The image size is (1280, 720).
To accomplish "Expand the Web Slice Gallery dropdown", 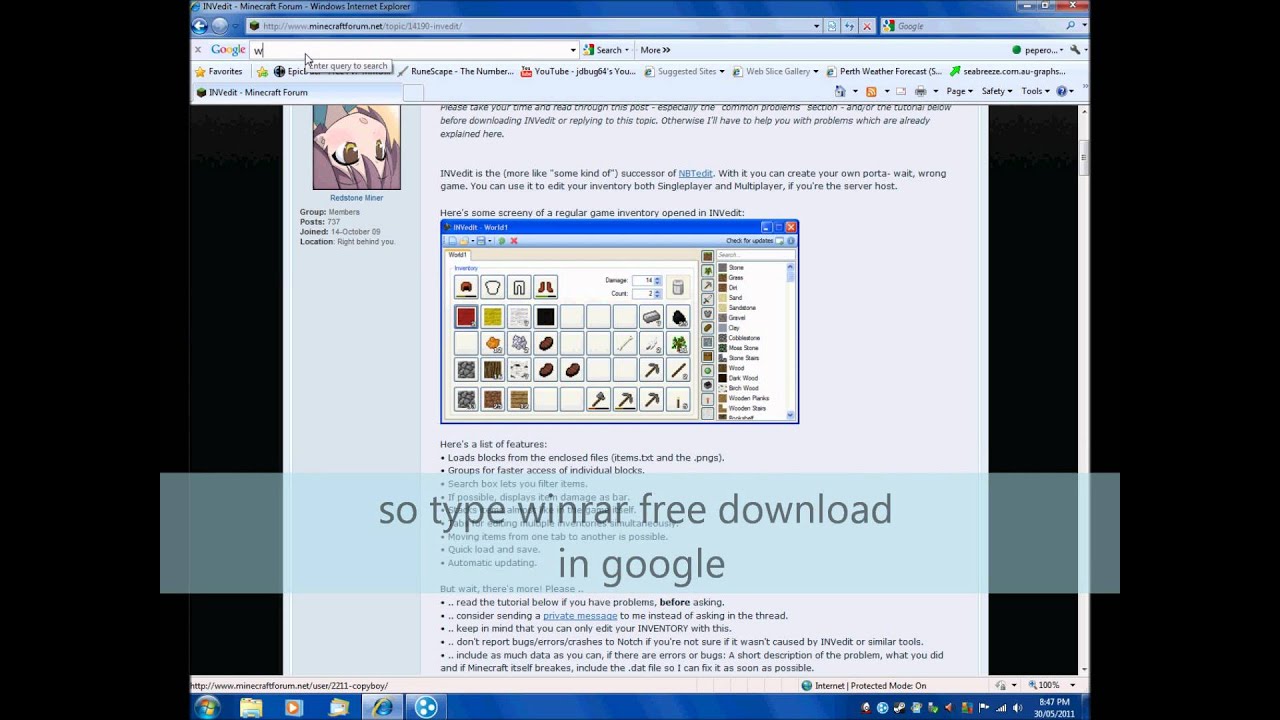I will pos(816,71).
